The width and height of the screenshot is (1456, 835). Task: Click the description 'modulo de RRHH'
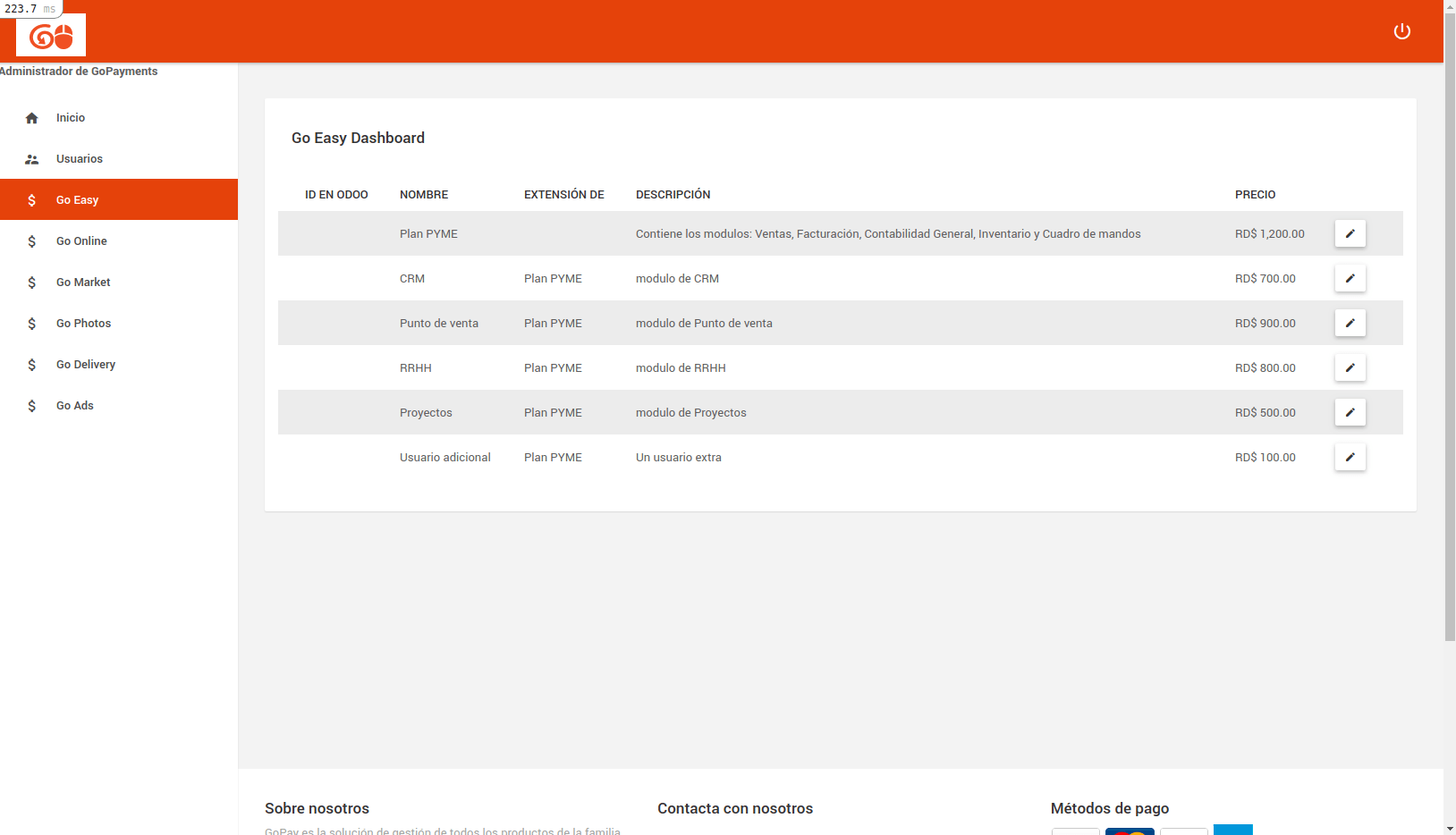[x=681, y=368]
